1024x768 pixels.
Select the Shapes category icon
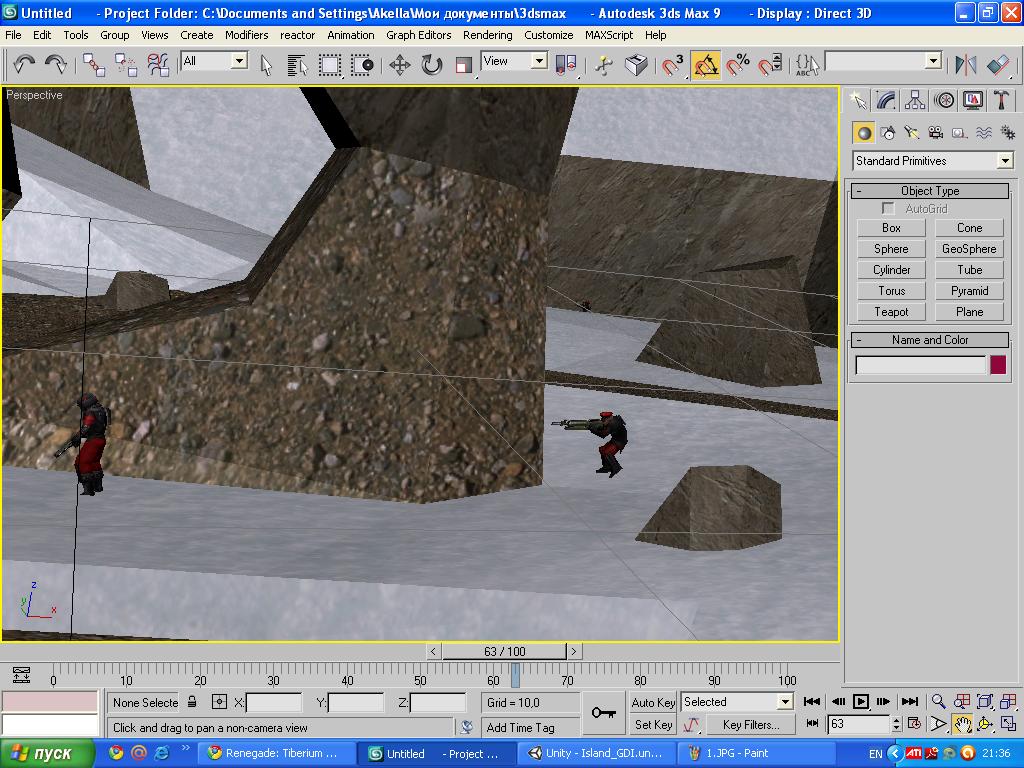(x=888, y=133)
